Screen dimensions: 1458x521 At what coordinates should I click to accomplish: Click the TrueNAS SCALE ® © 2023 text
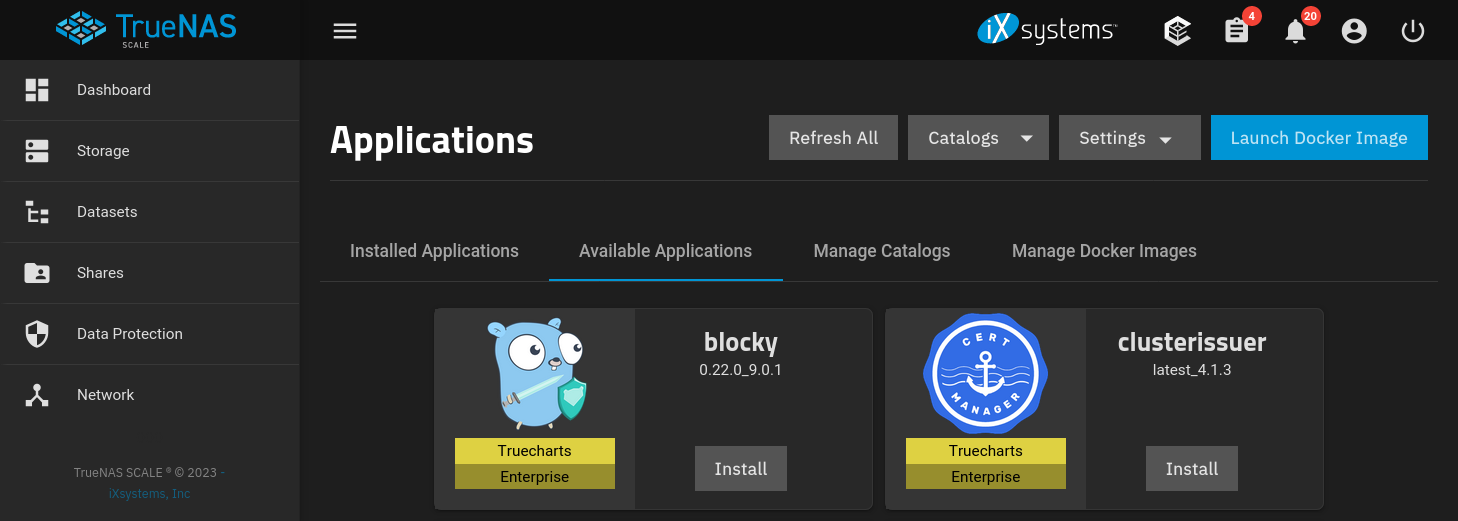(x=145, y=473)
